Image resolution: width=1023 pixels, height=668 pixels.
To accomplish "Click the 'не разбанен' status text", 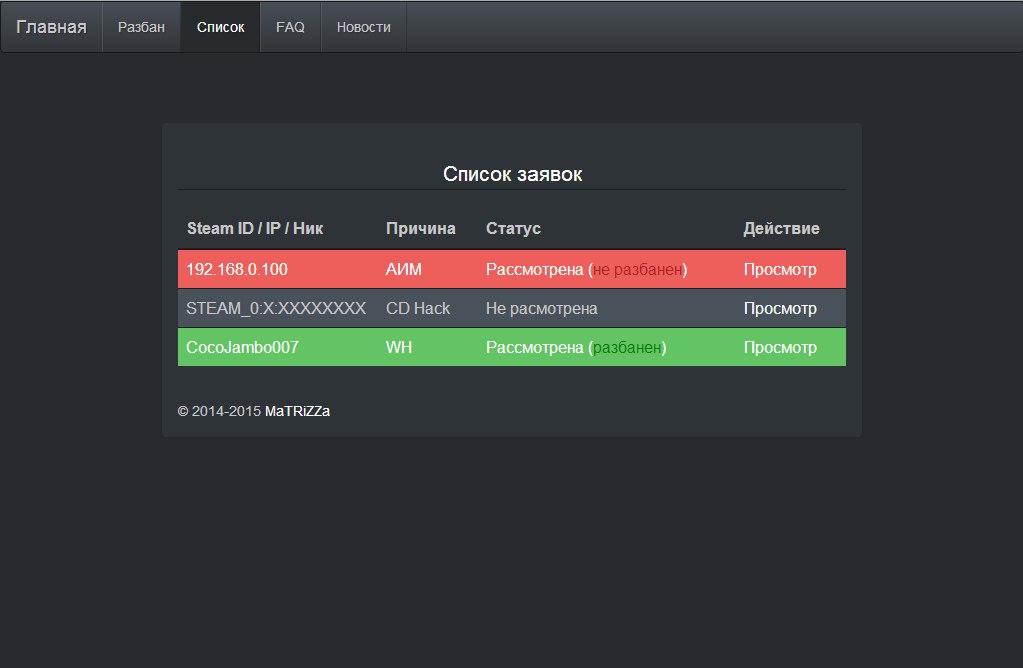I will pyautogui.click(x=637, y=269).
